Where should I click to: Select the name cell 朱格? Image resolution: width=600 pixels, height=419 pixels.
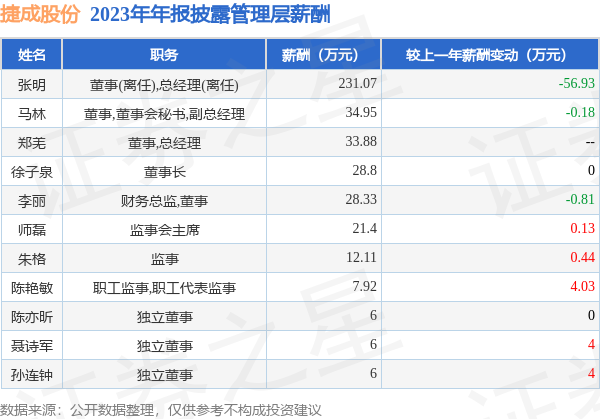tap(31, 259)
